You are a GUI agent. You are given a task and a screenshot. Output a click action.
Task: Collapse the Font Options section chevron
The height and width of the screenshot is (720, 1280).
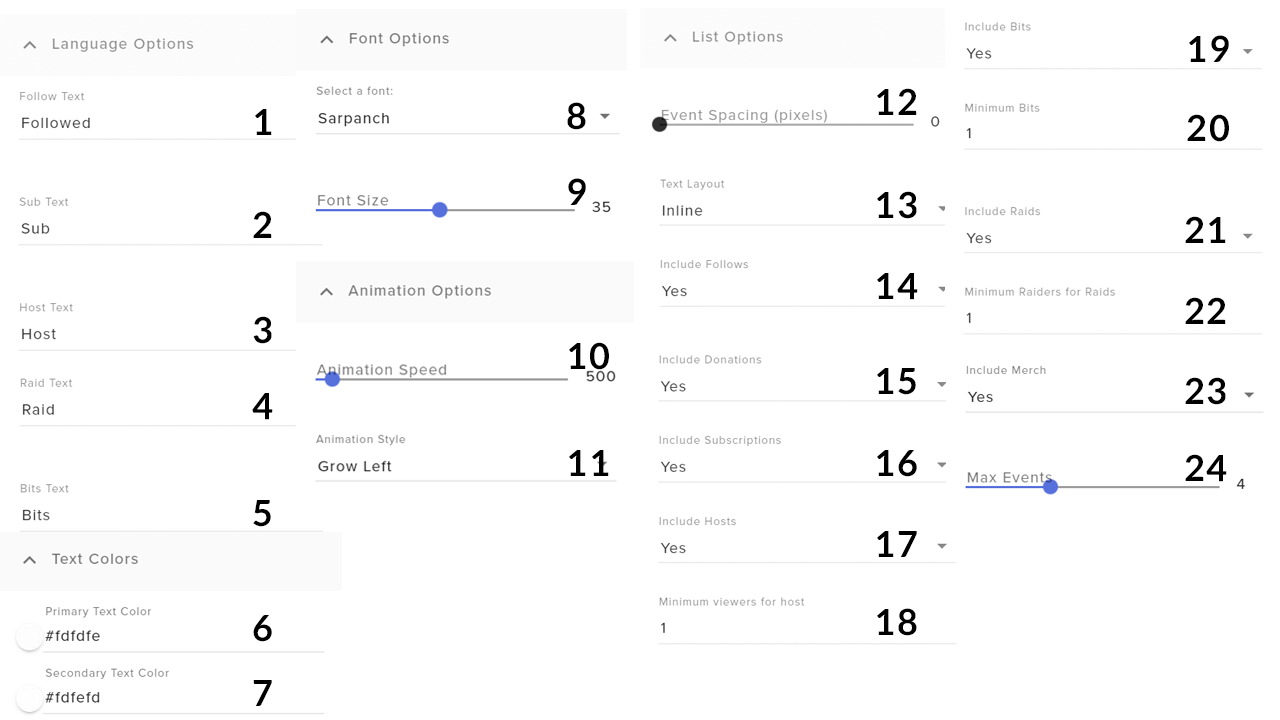point(326,39)
